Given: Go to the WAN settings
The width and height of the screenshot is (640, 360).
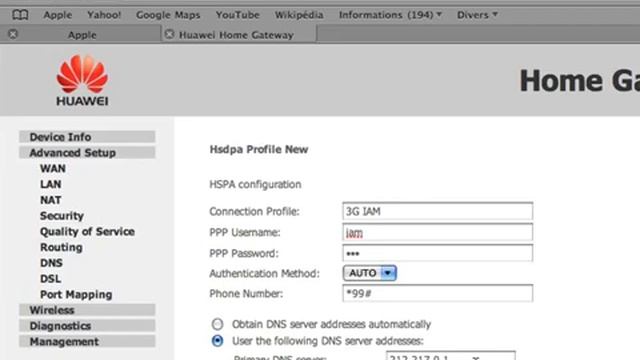Looking at the screenshot, I should [53, 169].
